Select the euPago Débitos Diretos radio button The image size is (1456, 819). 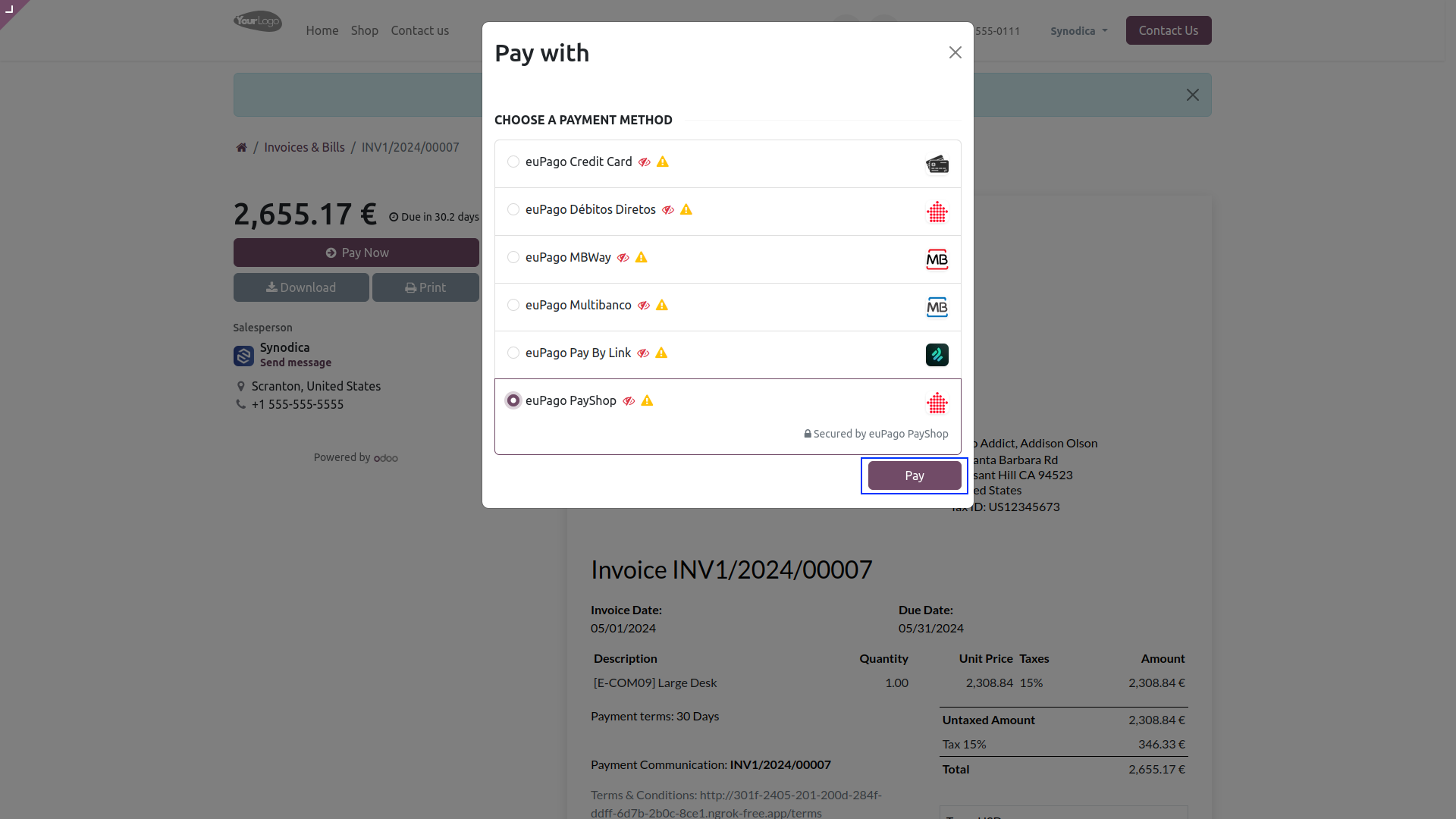513,209
